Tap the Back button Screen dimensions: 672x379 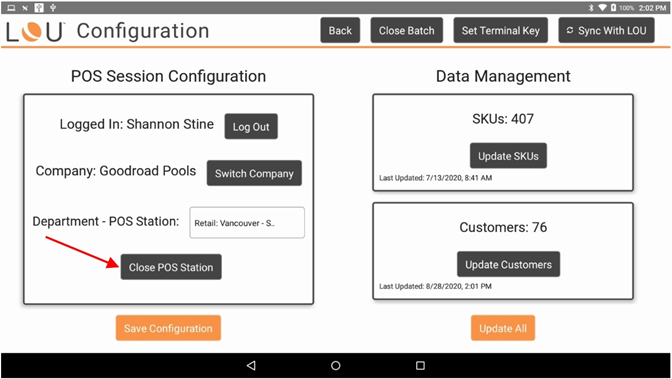pyautogui.click(x=340, y=30)
